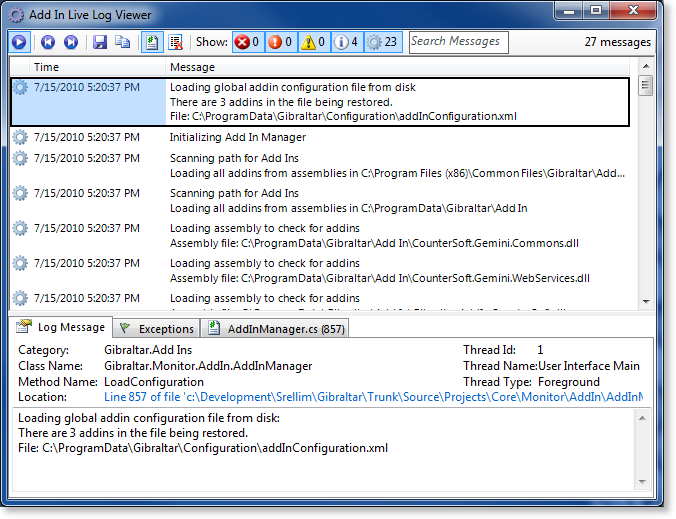Click the Save log icon
The height and width of the screenshot is (519, 676).
(100, 42)
